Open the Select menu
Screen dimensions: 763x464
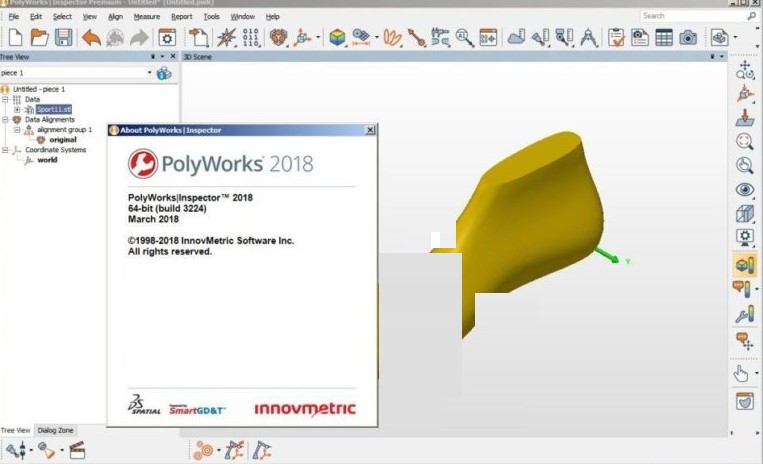tap(62, 17)
